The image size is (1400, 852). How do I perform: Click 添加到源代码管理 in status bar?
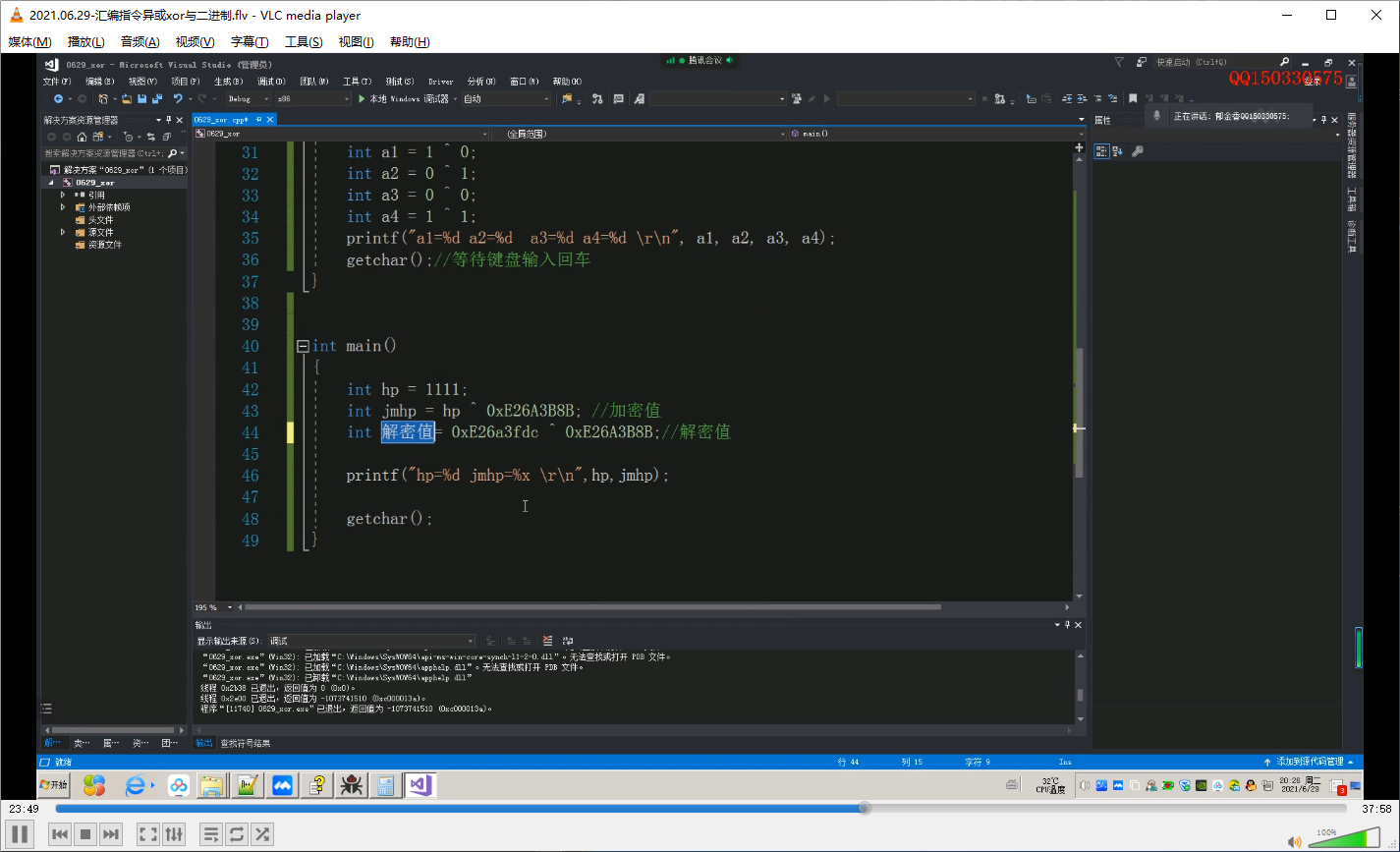(1309, 762)
